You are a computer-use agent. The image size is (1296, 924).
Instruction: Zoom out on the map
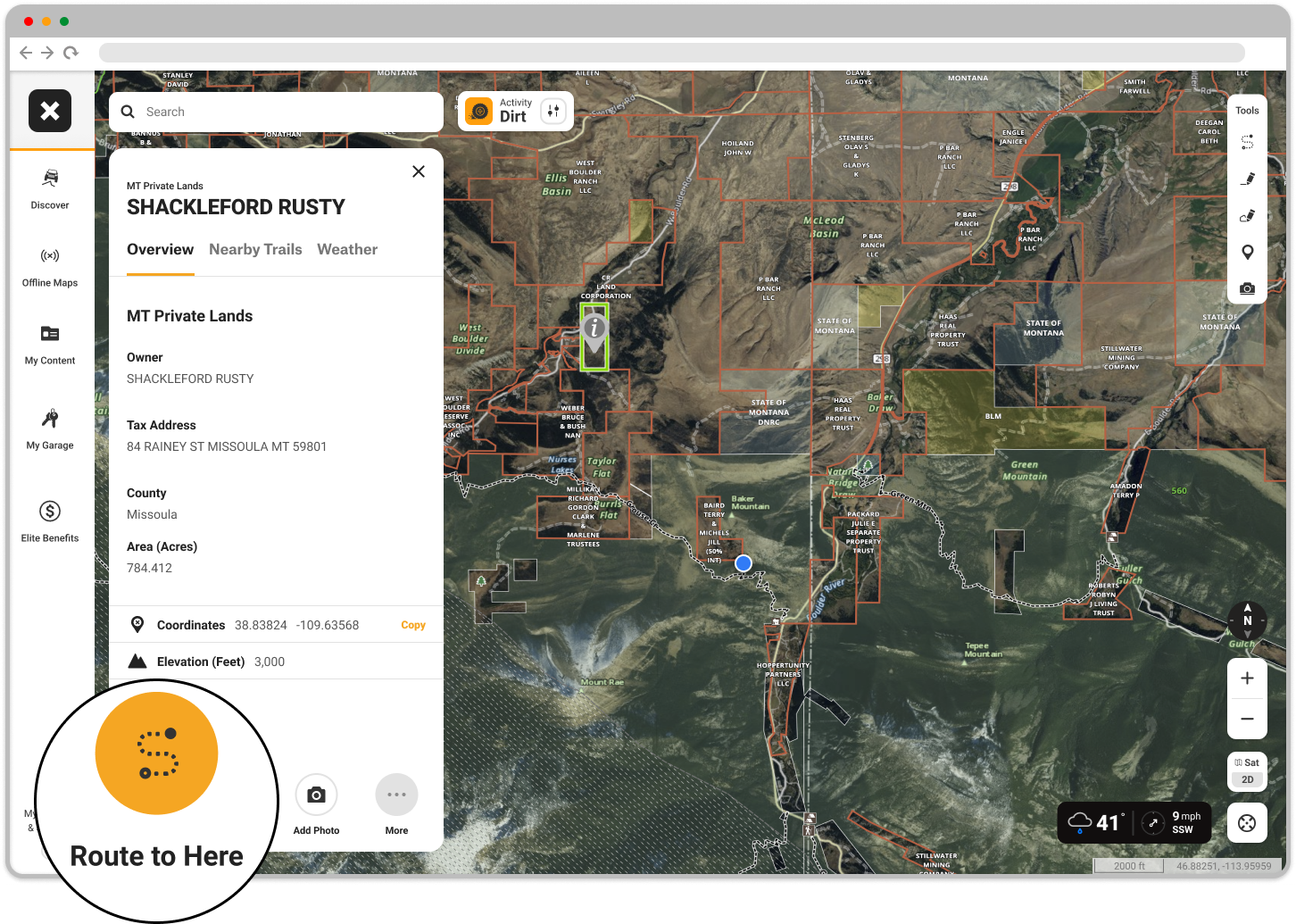pos(1247,719)
